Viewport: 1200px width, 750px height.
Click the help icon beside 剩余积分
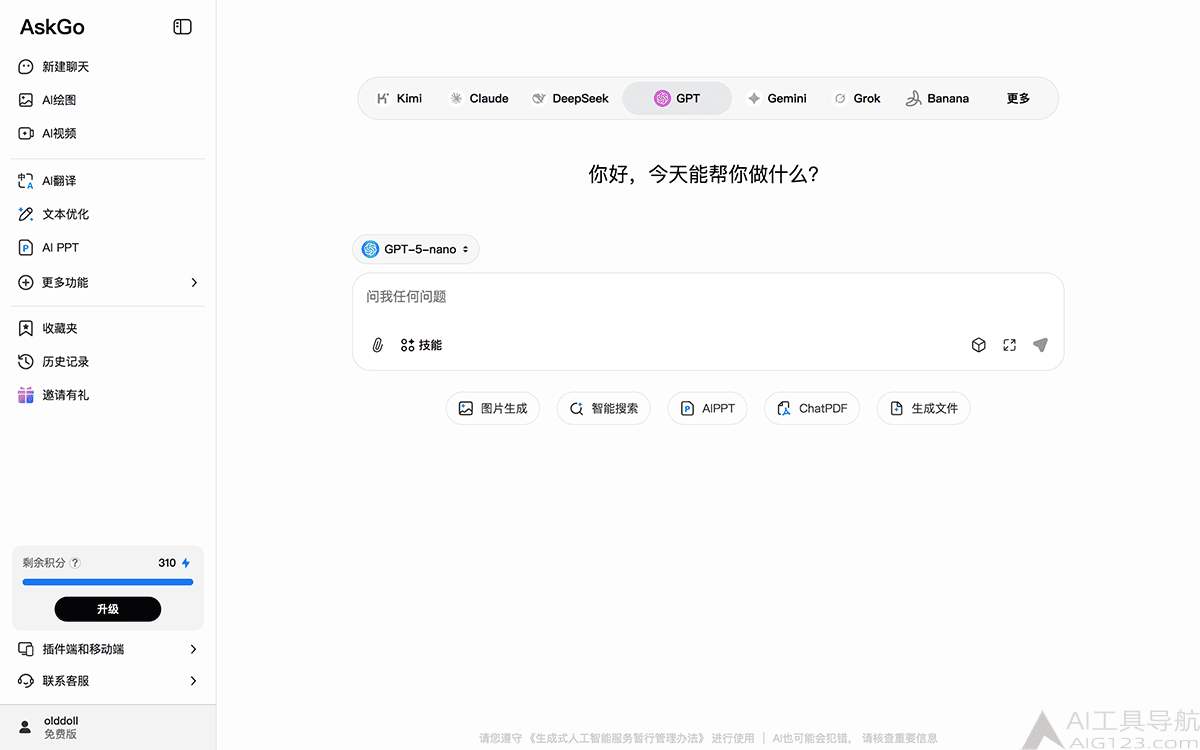coord(76,563)
